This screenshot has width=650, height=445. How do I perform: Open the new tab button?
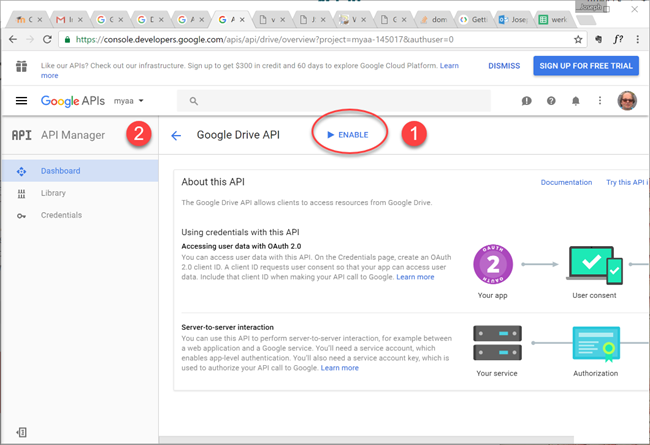[x=586, y=20]
